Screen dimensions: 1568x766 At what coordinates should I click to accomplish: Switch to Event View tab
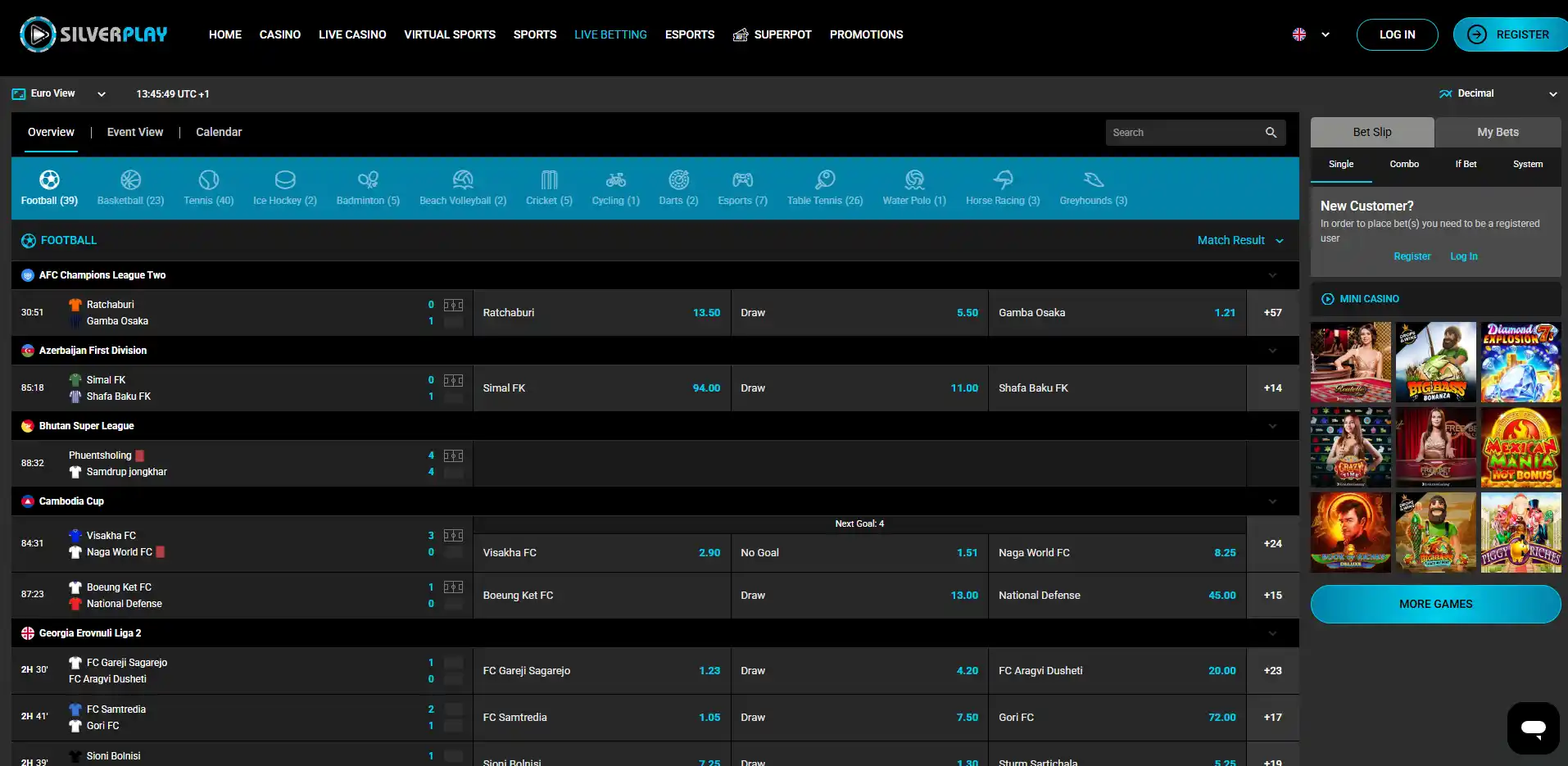135,132
